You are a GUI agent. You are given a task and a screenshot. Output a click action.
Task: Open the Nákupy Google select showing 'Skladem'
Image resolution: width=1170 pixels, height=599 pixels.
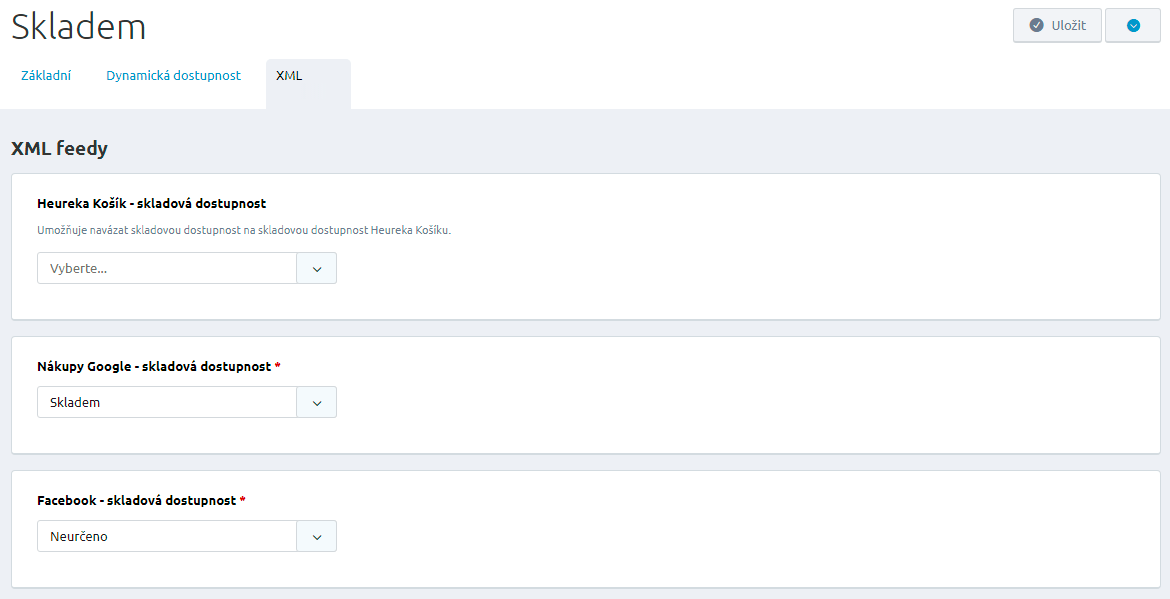click(167, 403)
